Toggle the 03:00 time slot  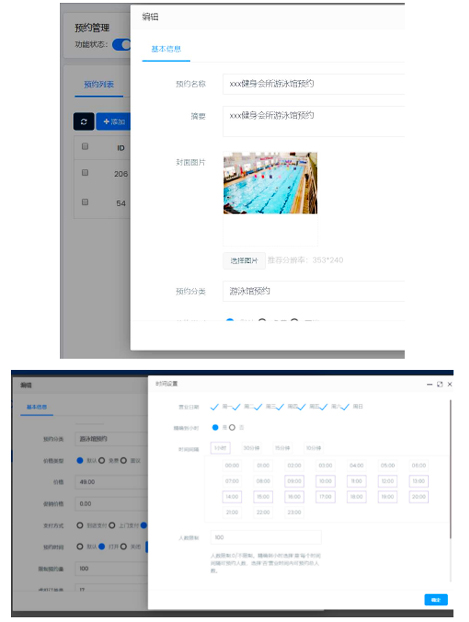click(325, 465)
